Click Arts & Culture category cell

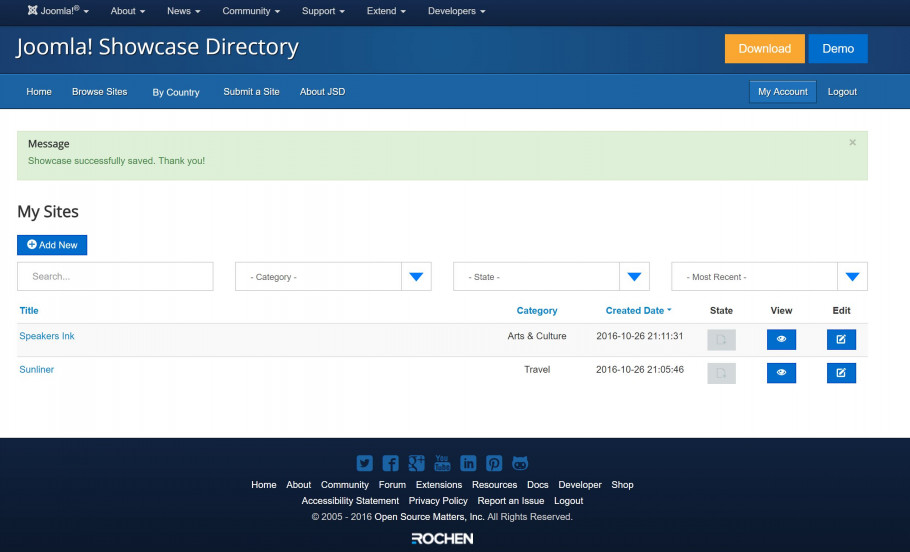tap(537, 336)
